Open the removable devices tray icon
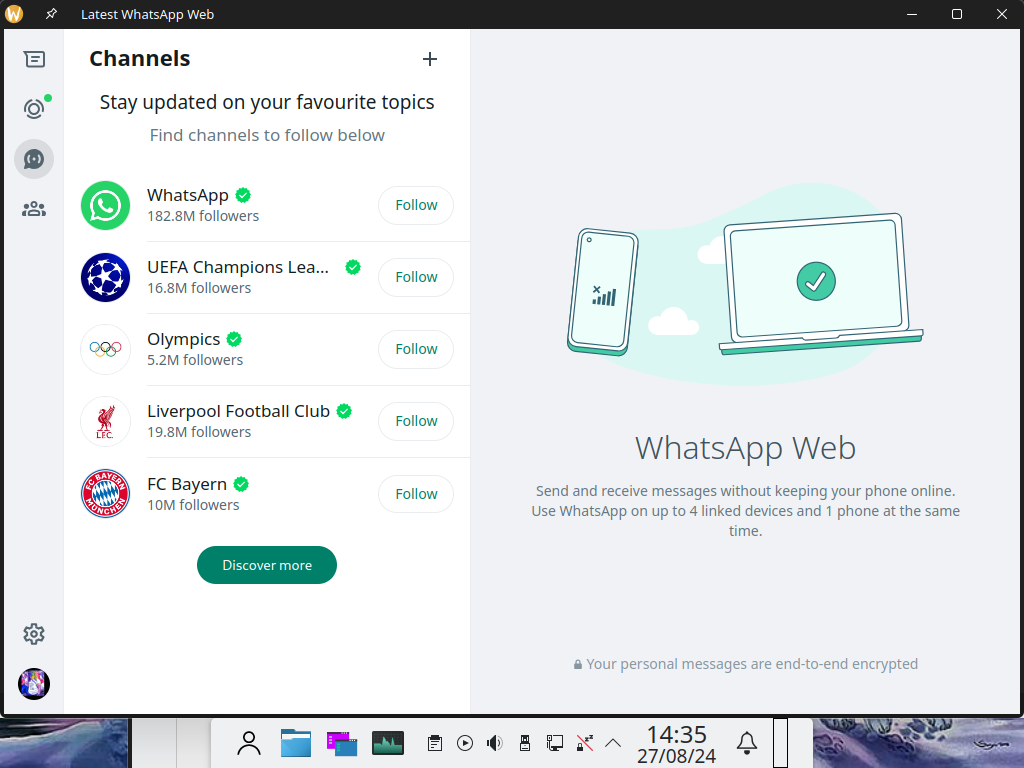The height and width of the screenshot is (768, 1024). (x=524, y=743)
